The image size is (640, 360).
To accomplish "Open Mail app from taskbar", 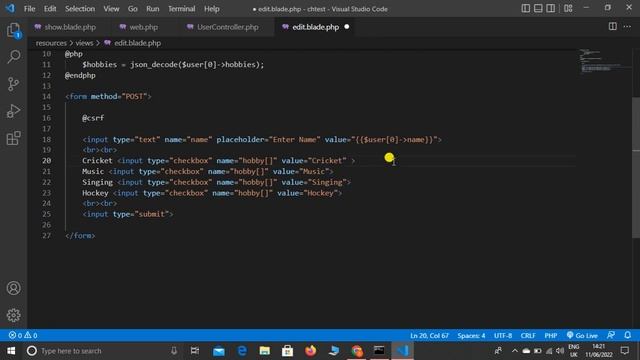I will tap(219, 351).
